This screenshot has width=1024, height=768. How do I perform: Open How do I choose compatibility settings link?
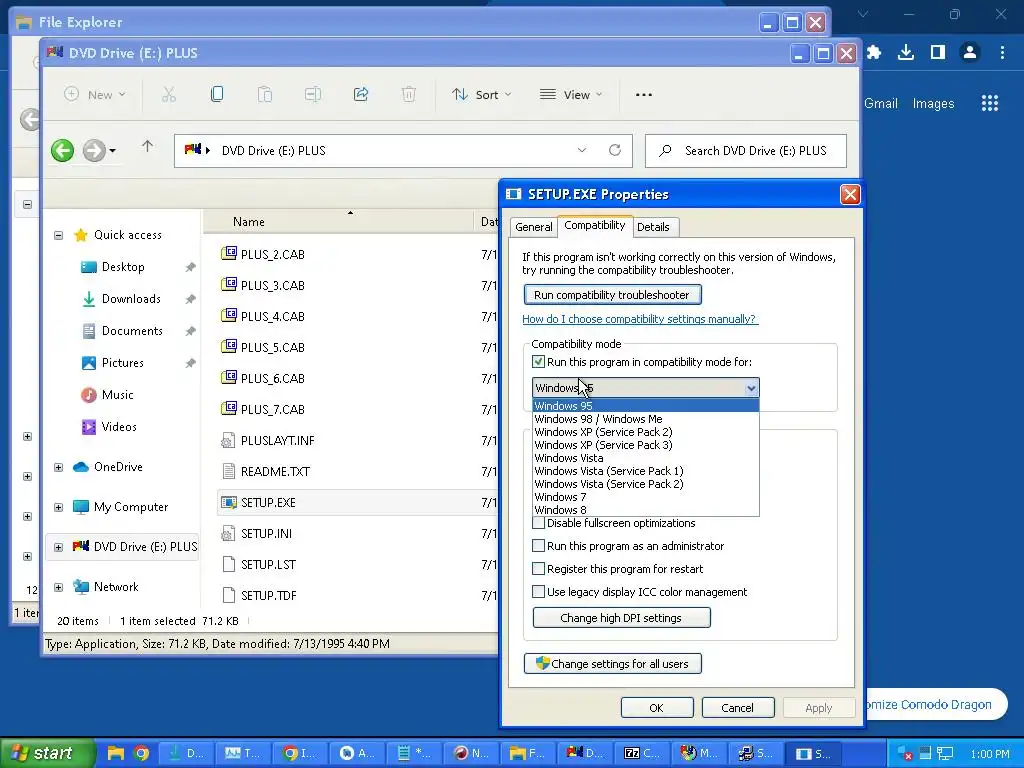click(x=639, y=319)
